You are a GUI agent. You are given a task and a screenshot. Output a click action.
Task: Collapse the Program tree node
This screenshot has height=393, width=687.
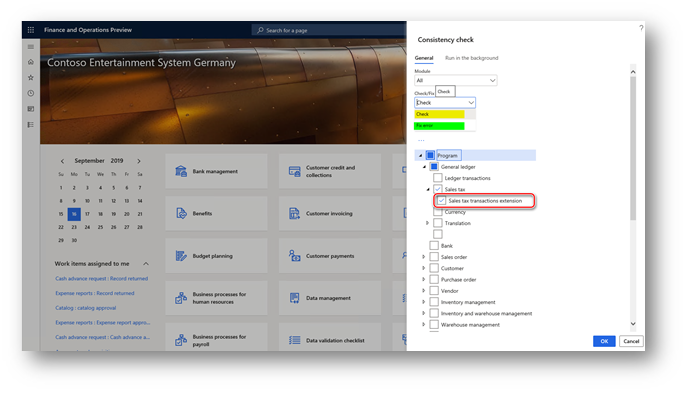421,156
